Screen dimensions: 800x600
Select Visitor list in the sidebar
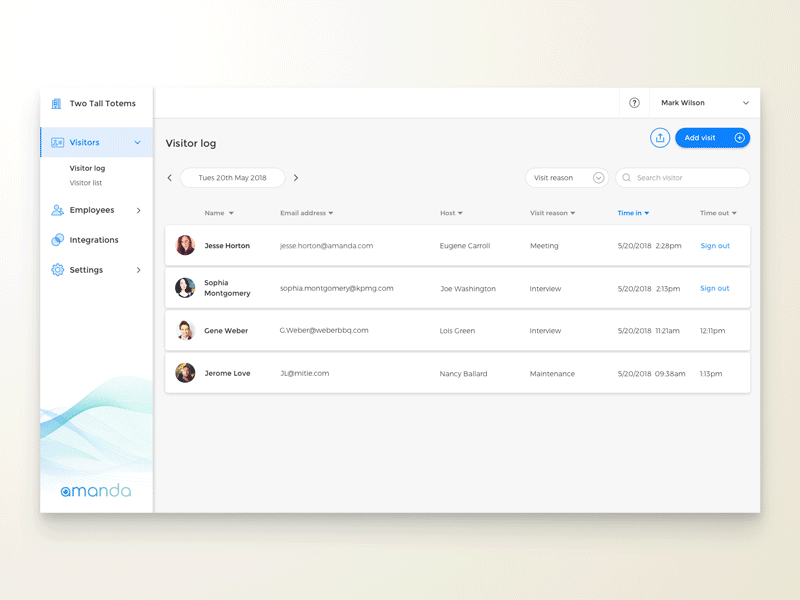[x=88, y=183]
